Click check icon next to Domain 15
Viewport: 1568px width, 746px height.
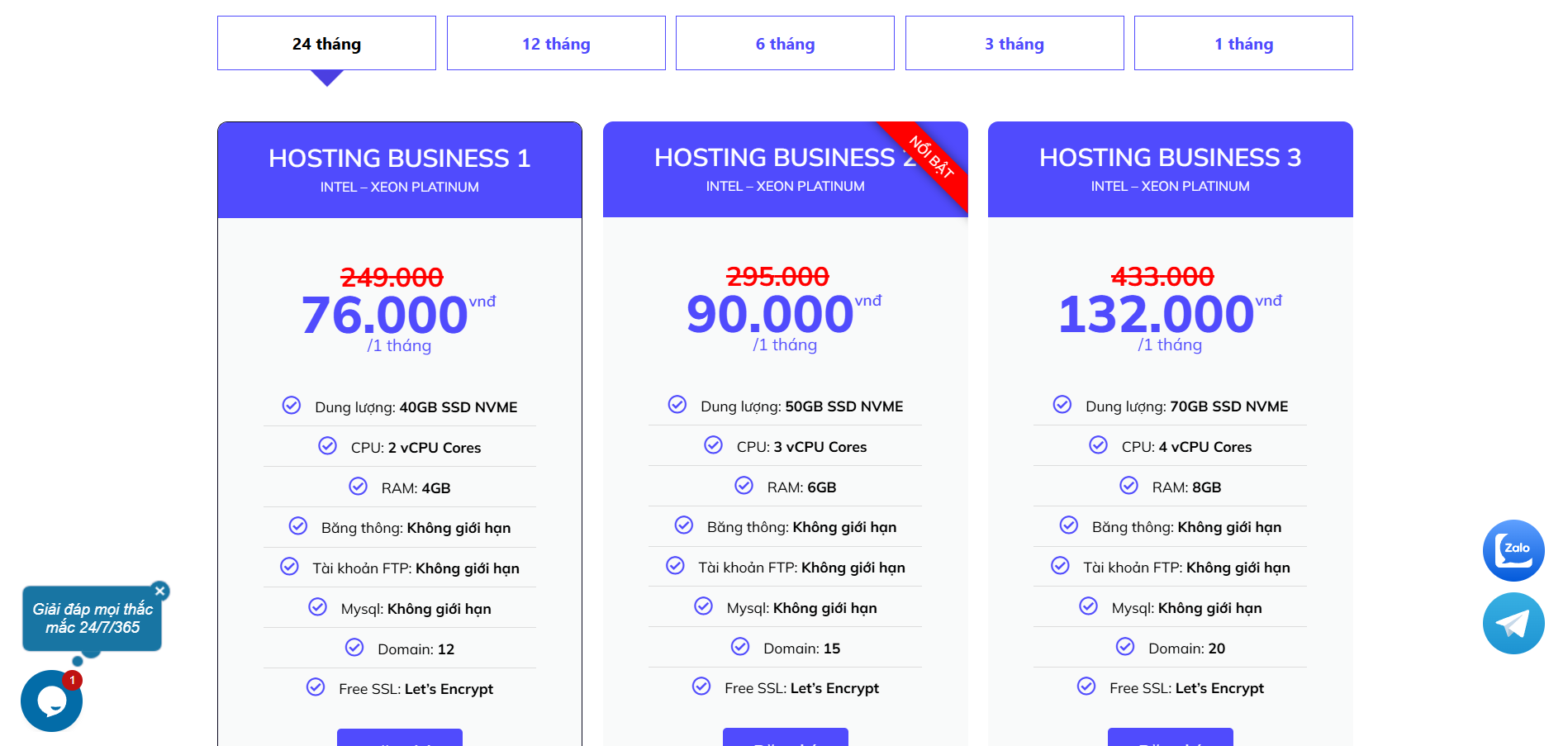[x=740, y=647]
